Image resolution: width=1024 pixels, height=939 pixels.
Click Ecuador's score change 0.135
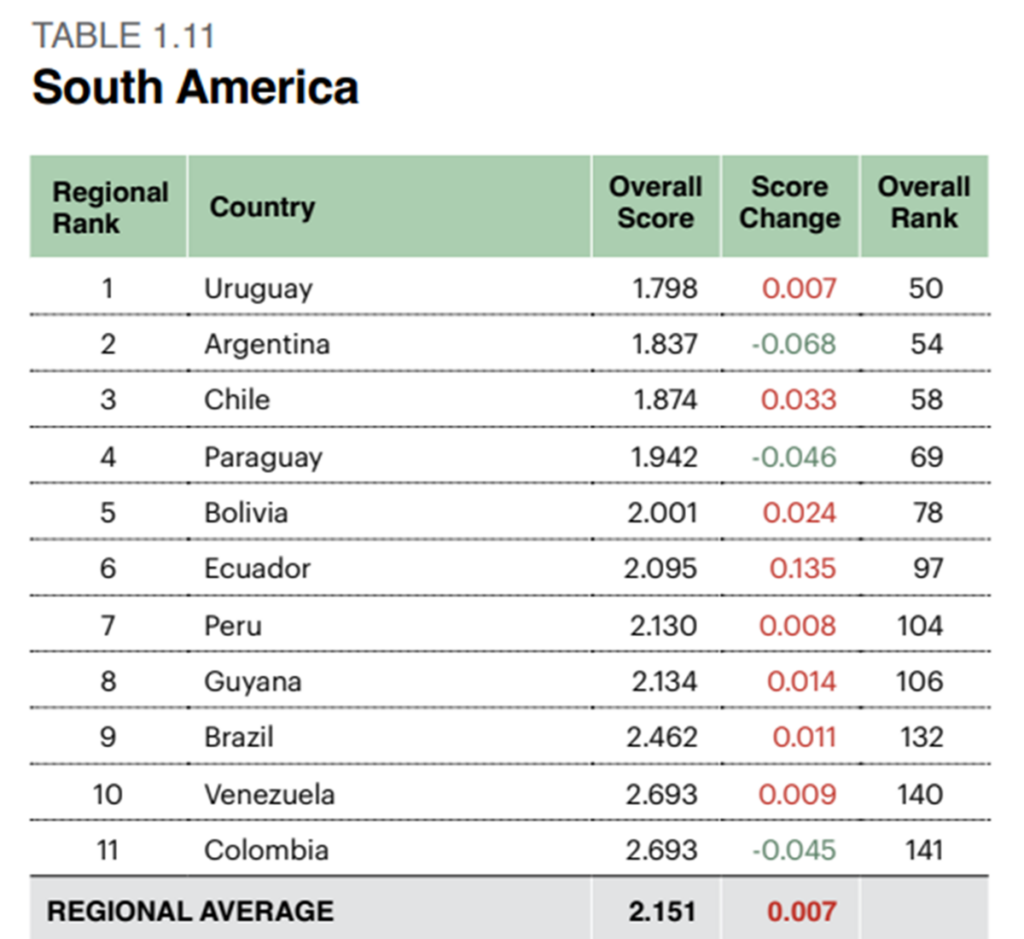coord(803,568)
